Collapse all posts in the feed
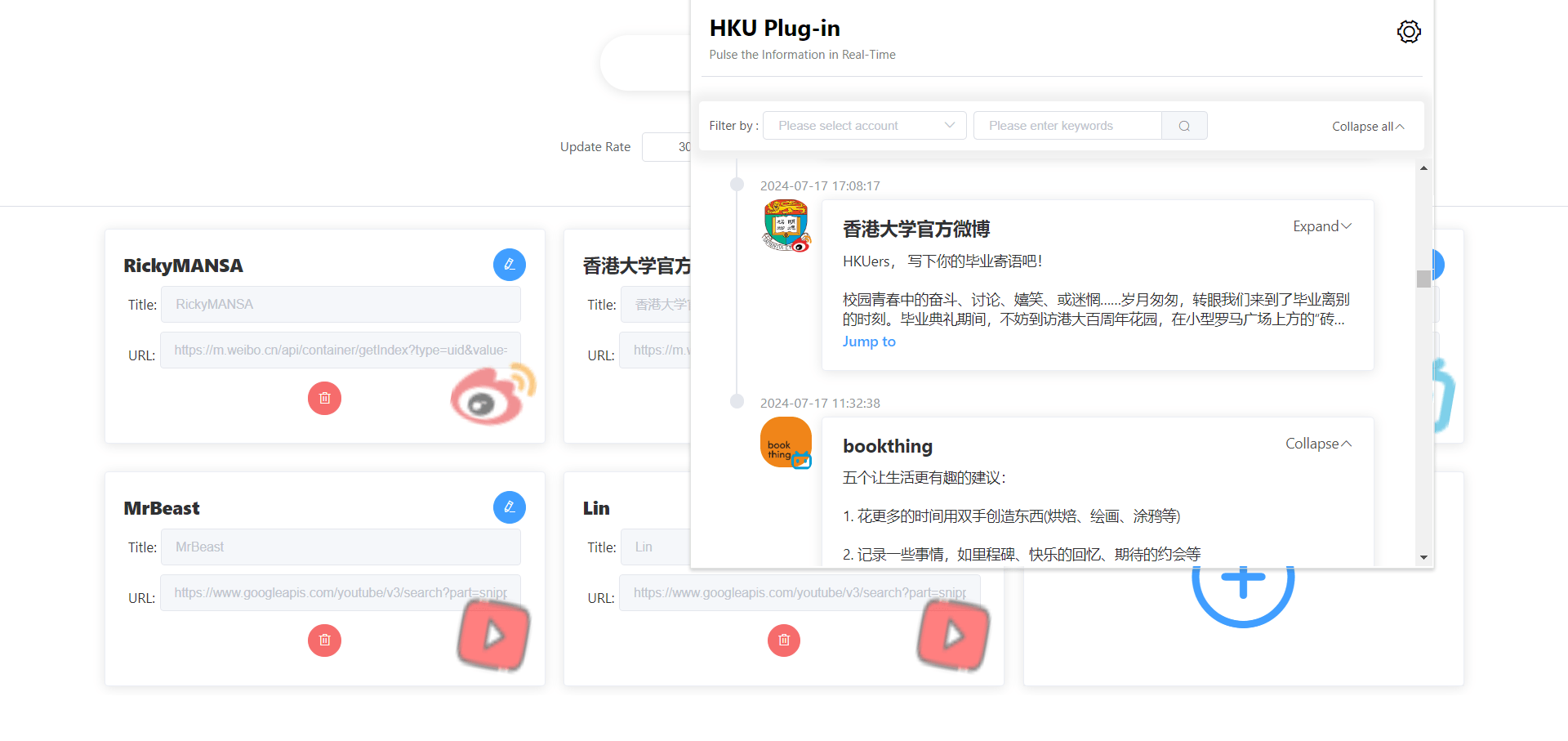 coord(1368,127)
